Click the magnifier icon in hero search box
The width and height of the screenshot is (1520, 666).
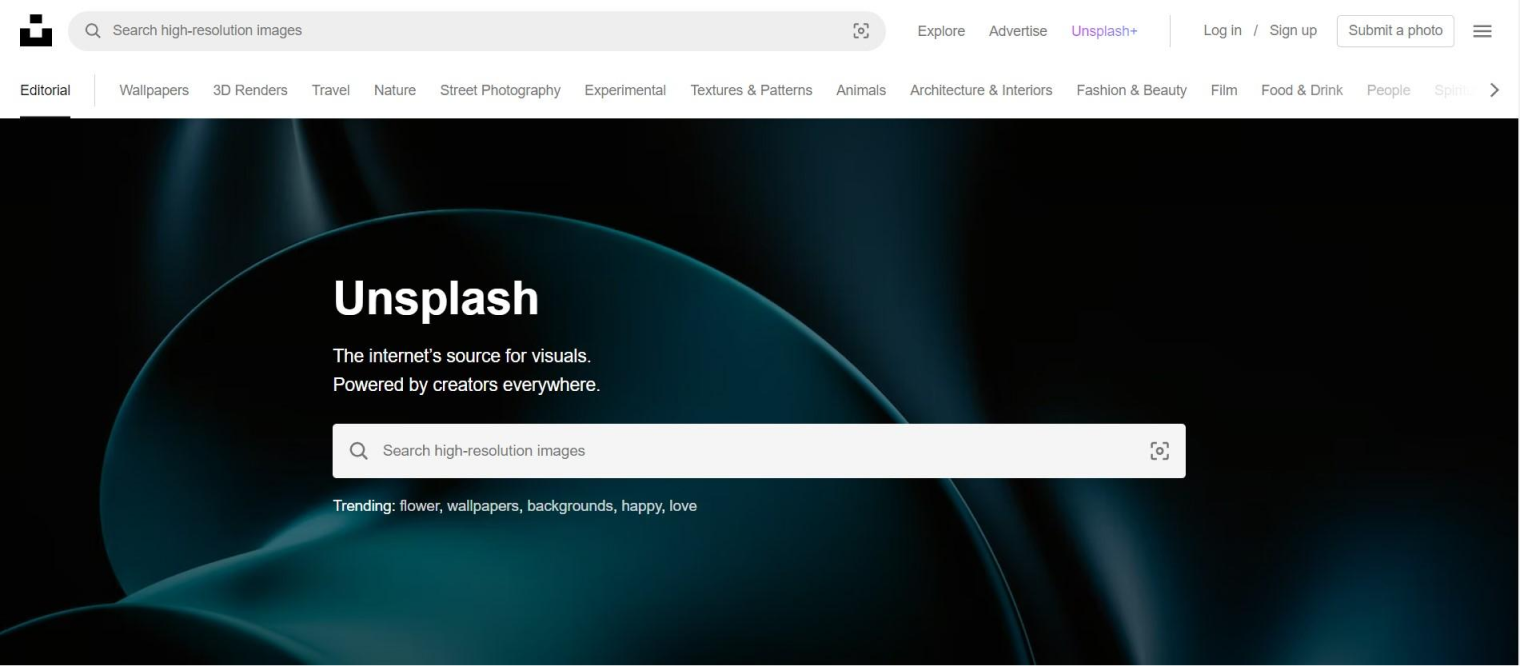point(358,451)
